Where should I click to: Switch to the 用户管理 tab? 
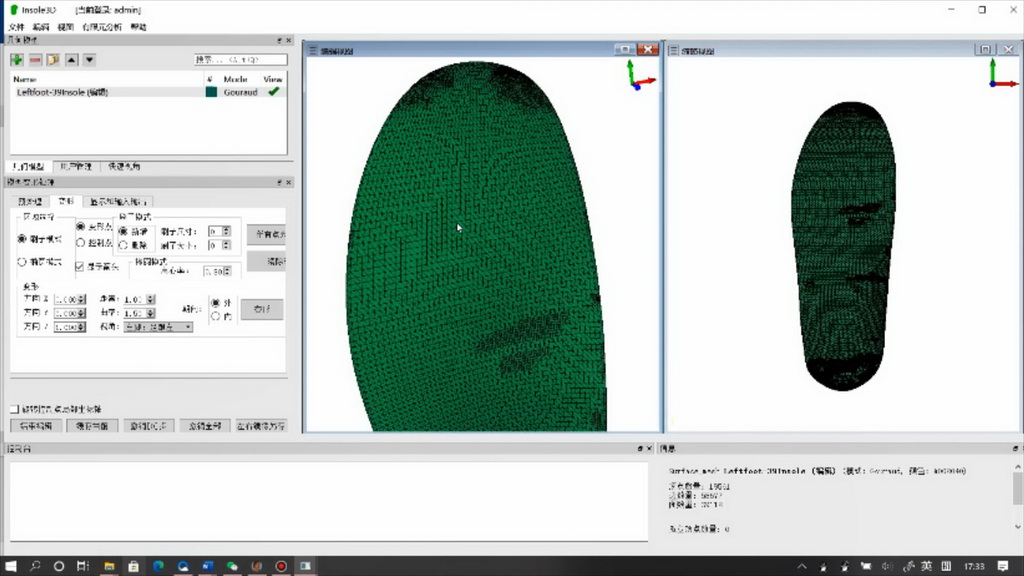click(76, 167)
